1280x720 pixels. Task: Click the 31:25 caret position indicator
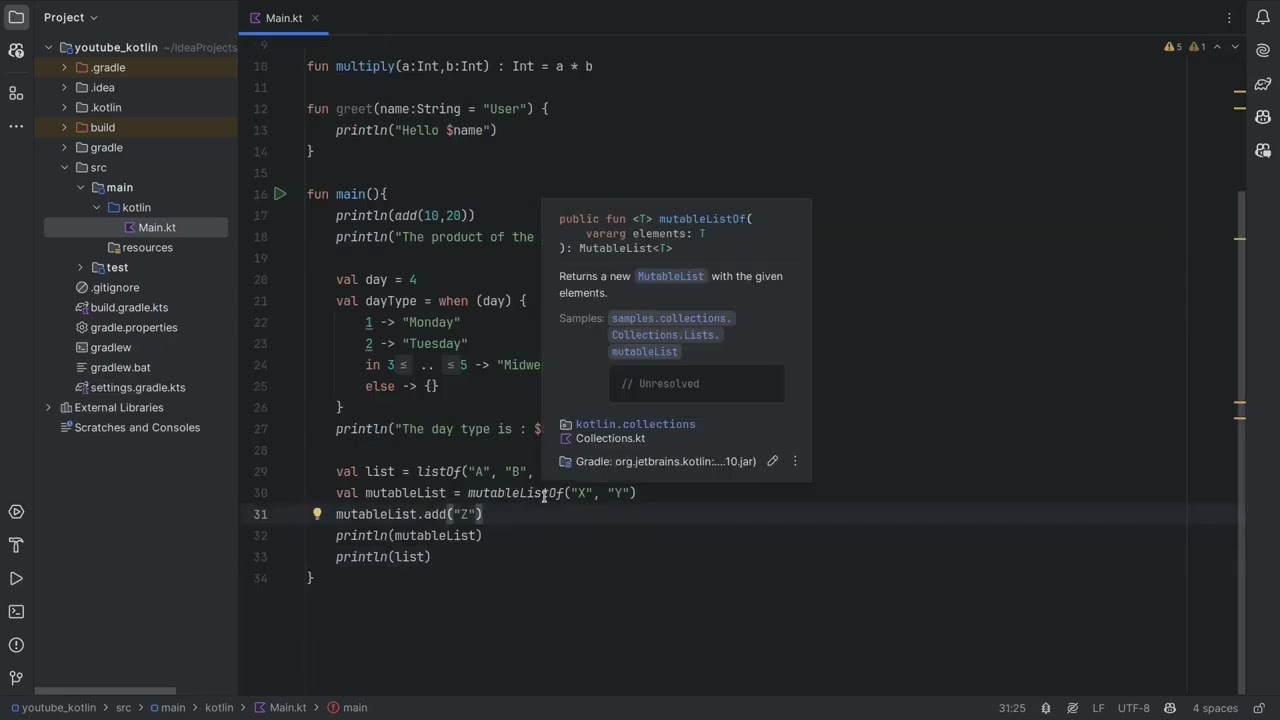(1012, 708)
